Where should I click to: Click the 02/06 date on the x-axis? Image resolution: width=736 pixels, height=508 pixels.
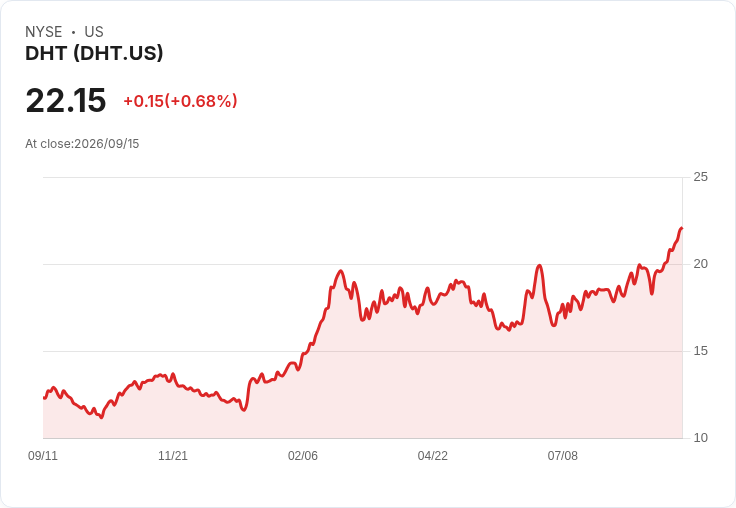(x=303, y=455)
